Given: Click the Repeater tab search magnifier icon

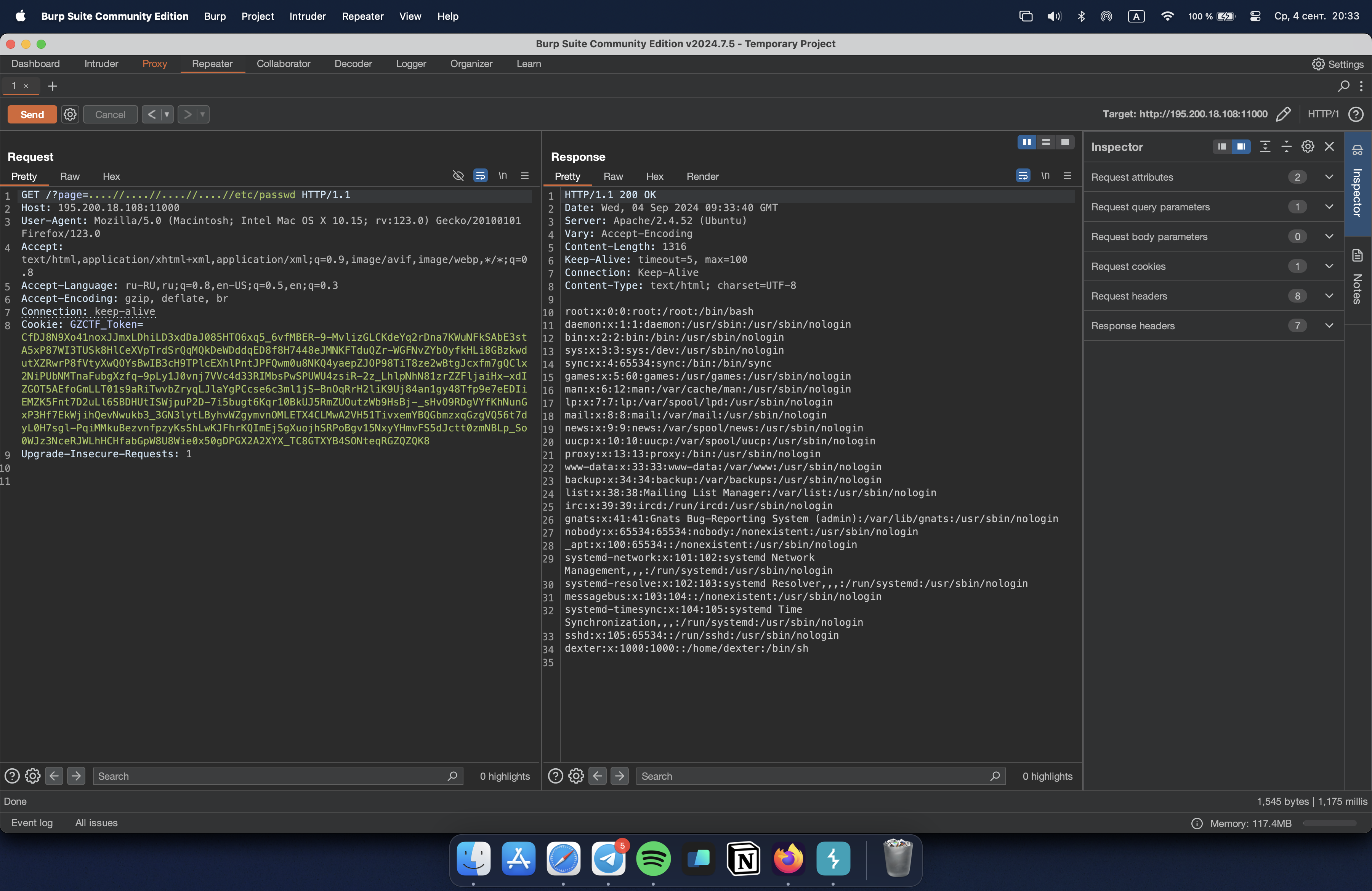Looking at the screenshot, I should click(1343, 86).
